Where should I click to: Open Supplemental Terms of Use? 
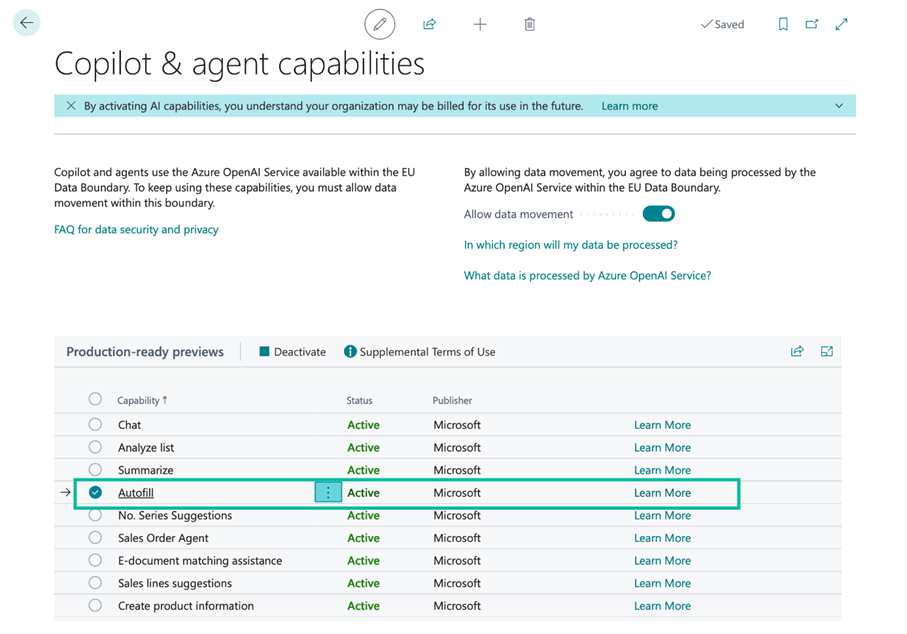click(x=420, y=352)
